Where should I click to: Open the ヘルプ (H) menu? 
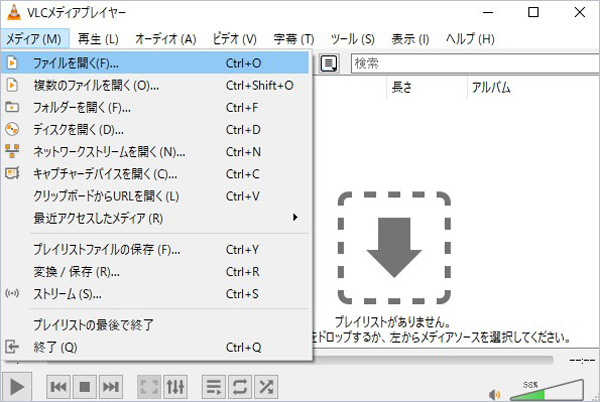(x=470, y=39)
